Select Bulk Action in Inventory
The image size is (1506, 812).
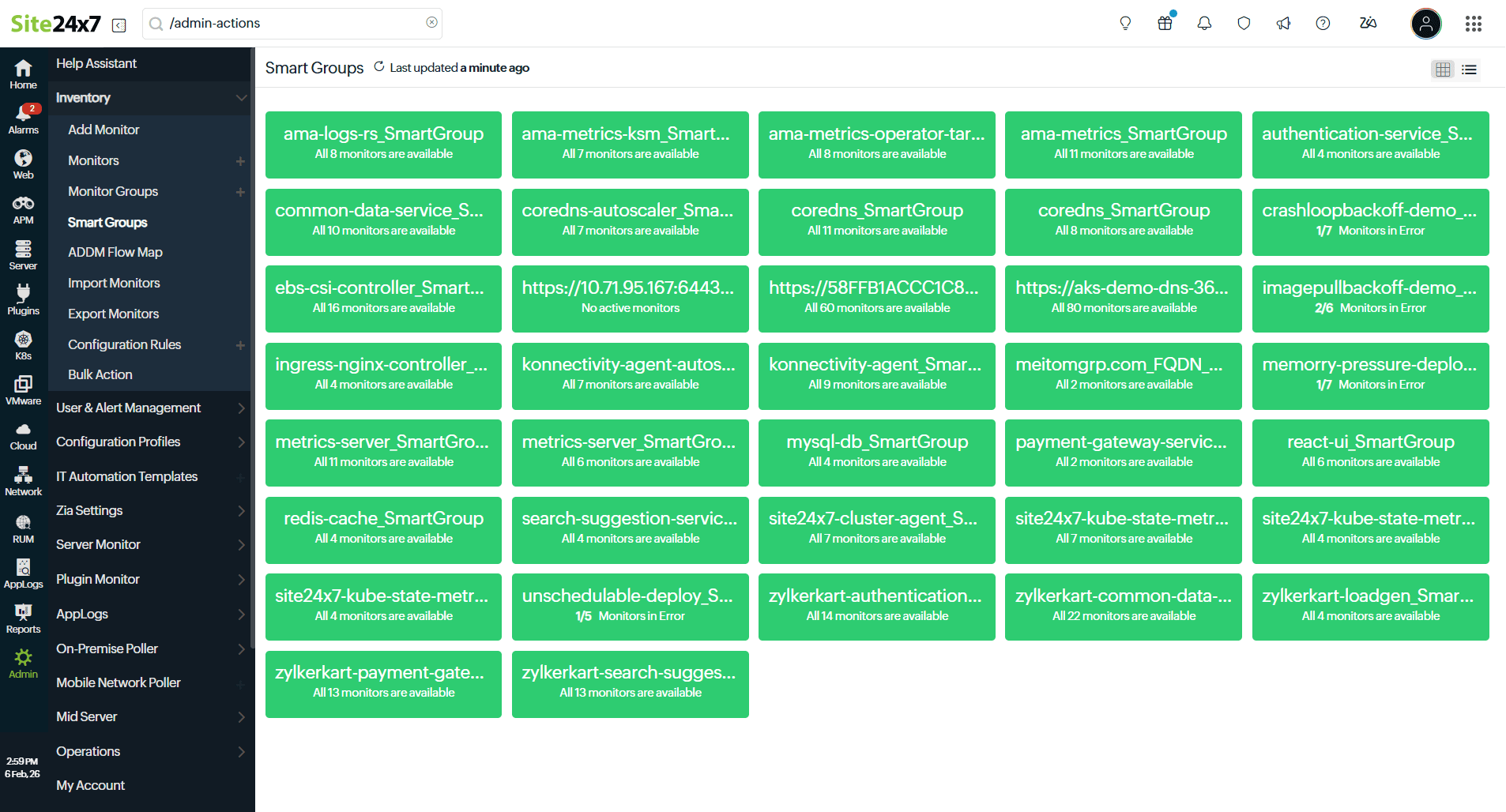(x=100, y=374)
